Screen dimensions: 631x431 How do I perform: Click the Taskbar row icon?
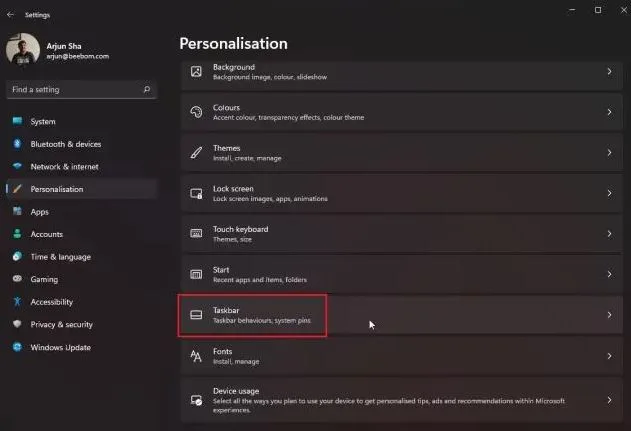(x=196, y=315)
